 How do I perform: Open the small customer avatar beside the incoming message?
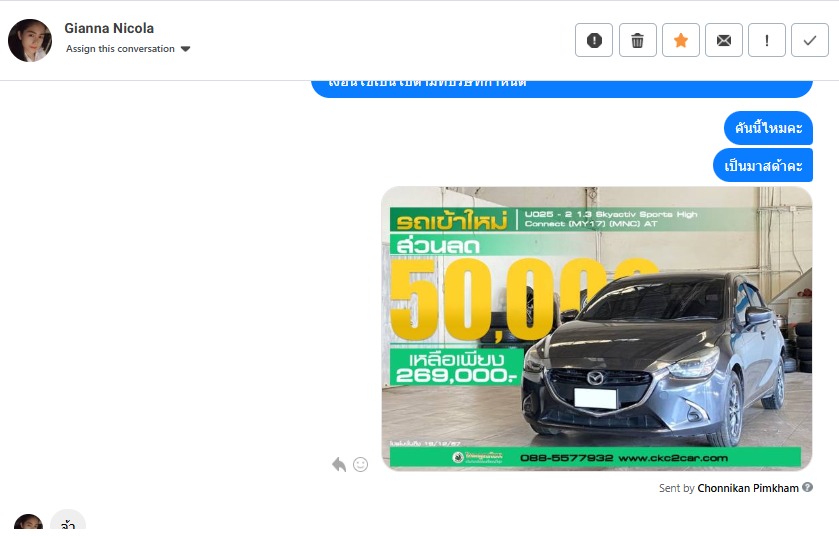(x=28, y=524)
